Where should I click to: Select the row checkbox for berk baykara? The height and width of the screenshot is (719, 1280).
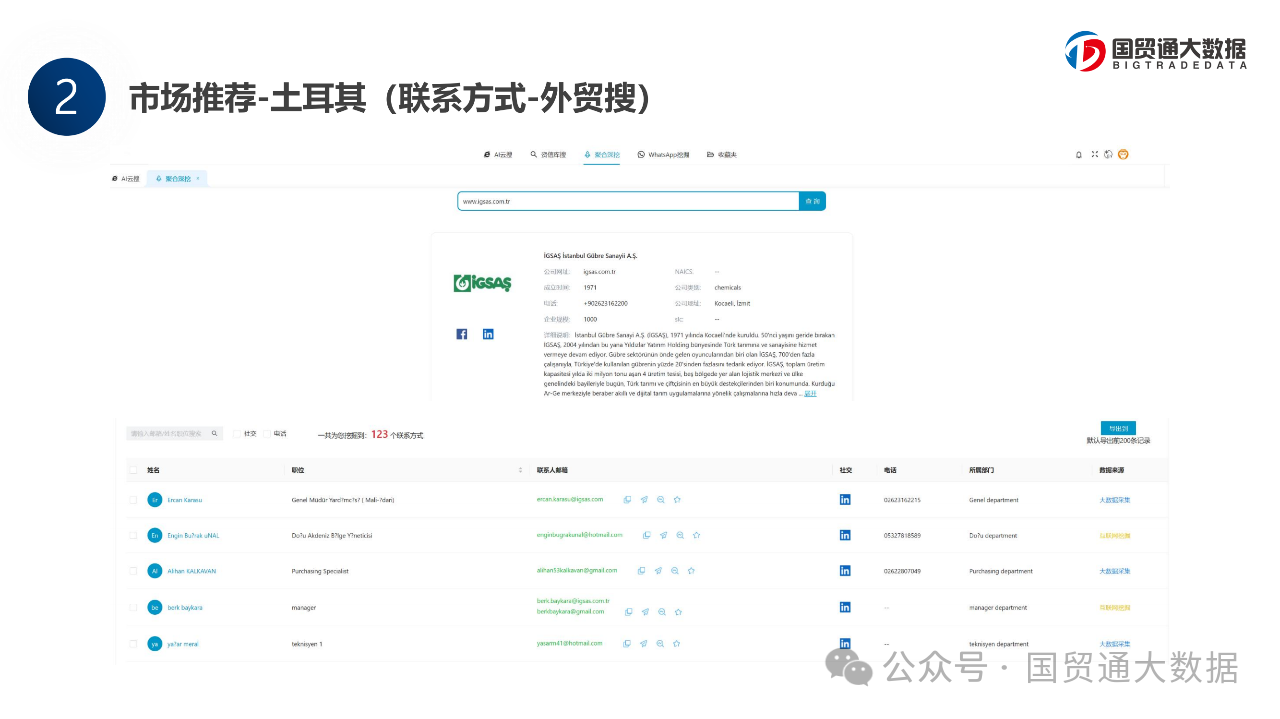pos(133,607)
